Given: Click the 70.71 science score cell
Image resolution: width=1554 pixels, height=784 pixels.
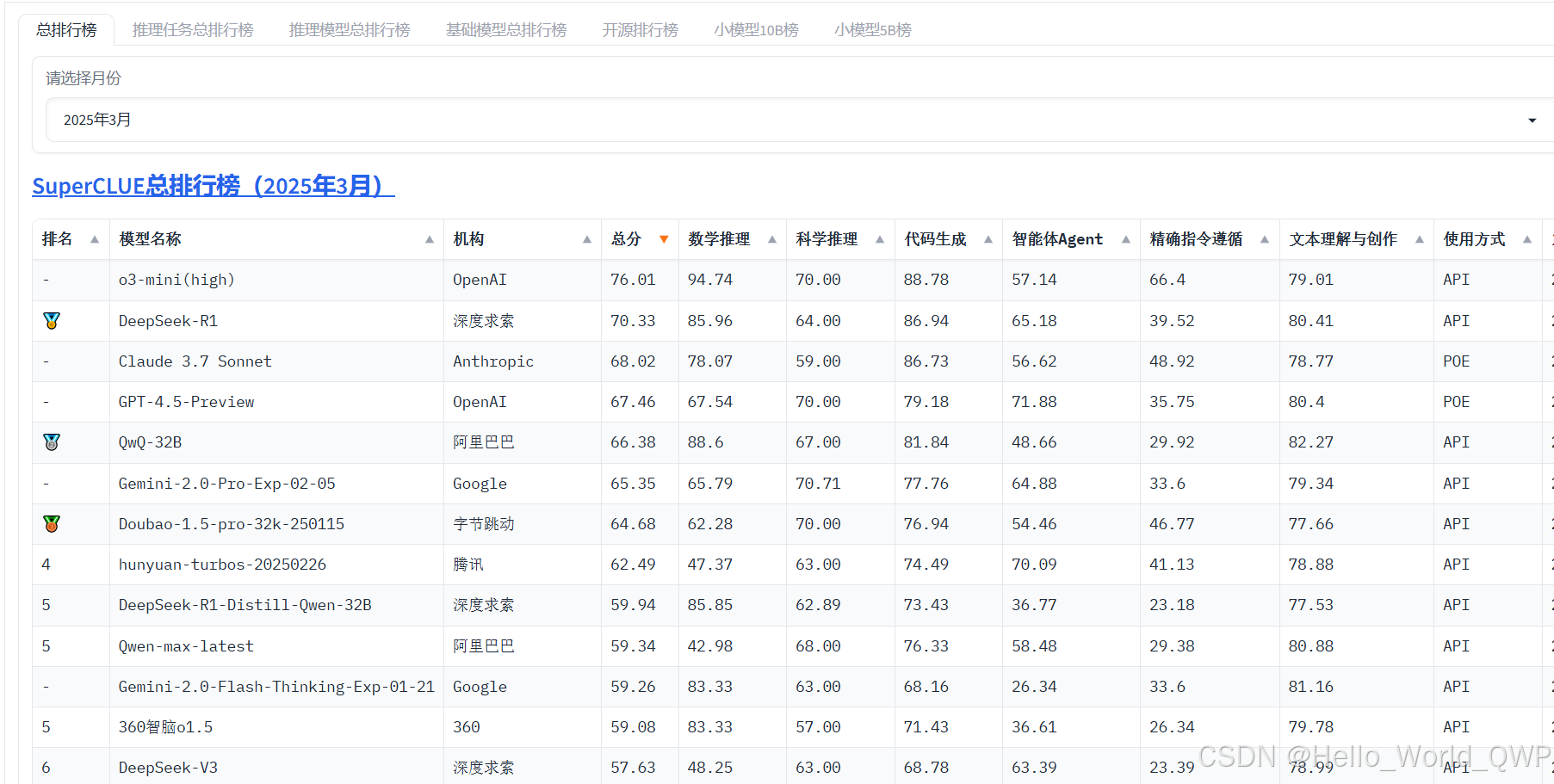Looking at the screenshot, I should pos(840,484).
